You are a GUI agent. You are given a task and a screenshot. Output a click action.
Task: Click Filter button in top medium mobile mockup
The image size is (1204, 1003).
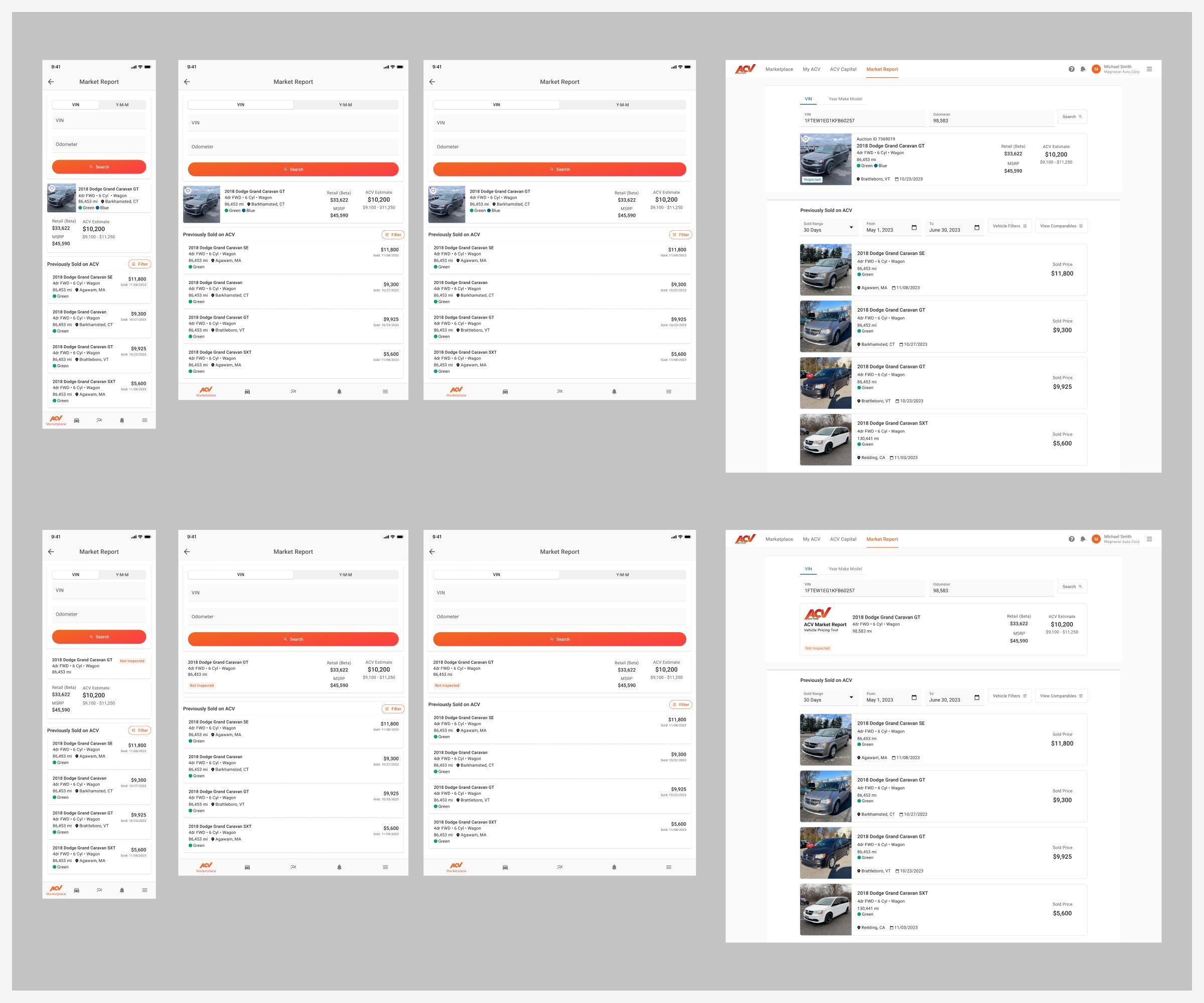[x=393, y=234]
